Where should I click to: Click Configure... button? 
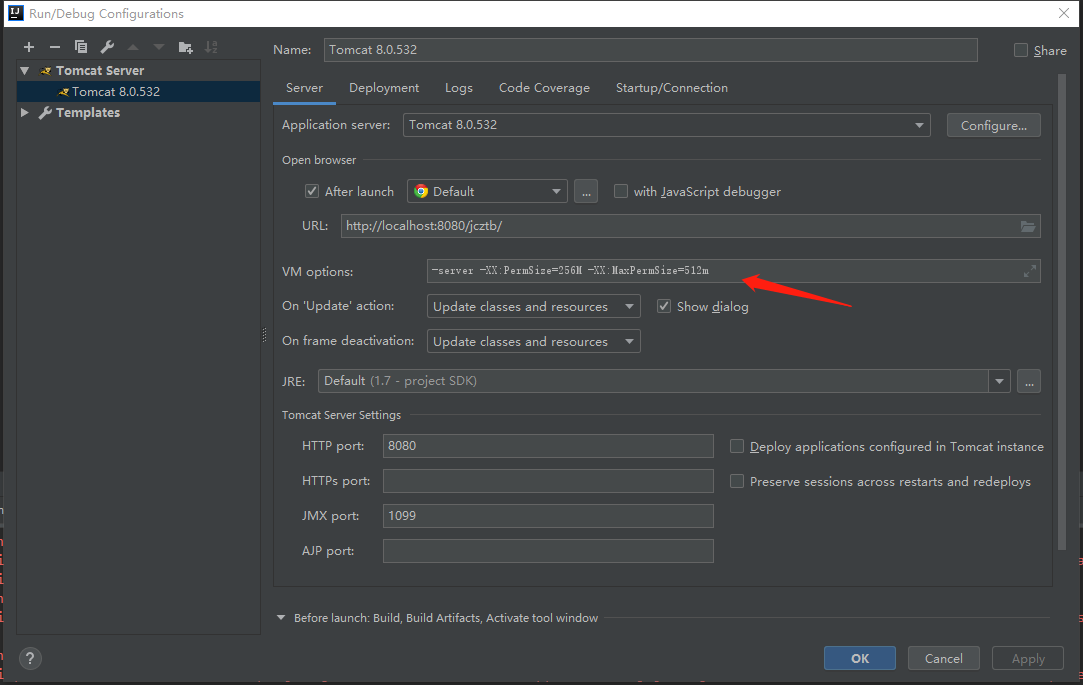pyautogui.click(x=993, y=125)
